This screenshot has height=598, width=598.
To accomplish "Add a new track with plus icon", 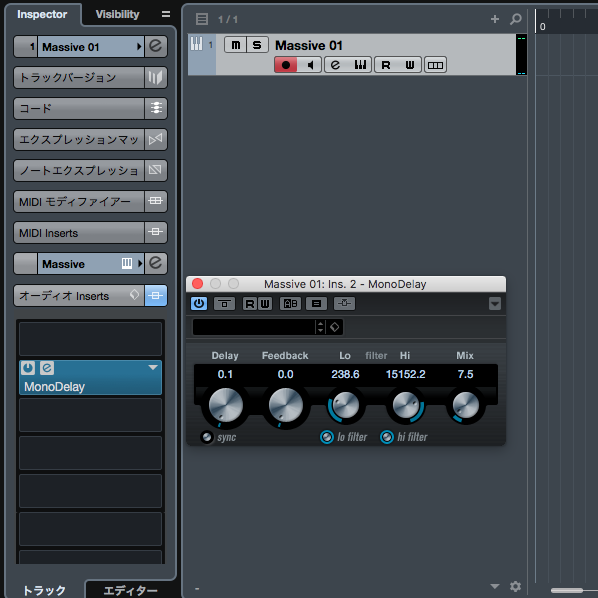I will tap(495, 19).
